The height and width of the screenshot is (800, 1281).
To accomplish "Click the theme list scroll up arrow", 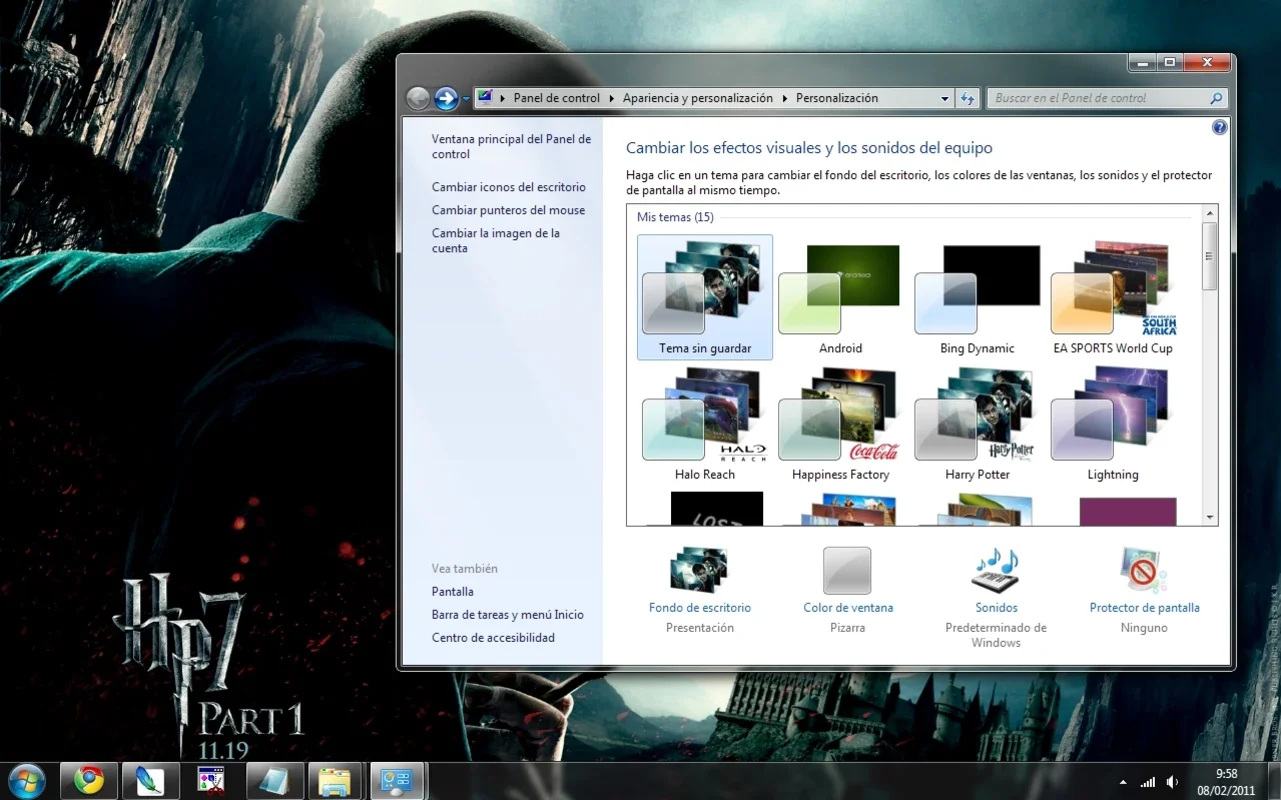I will tap(1210, 213).
